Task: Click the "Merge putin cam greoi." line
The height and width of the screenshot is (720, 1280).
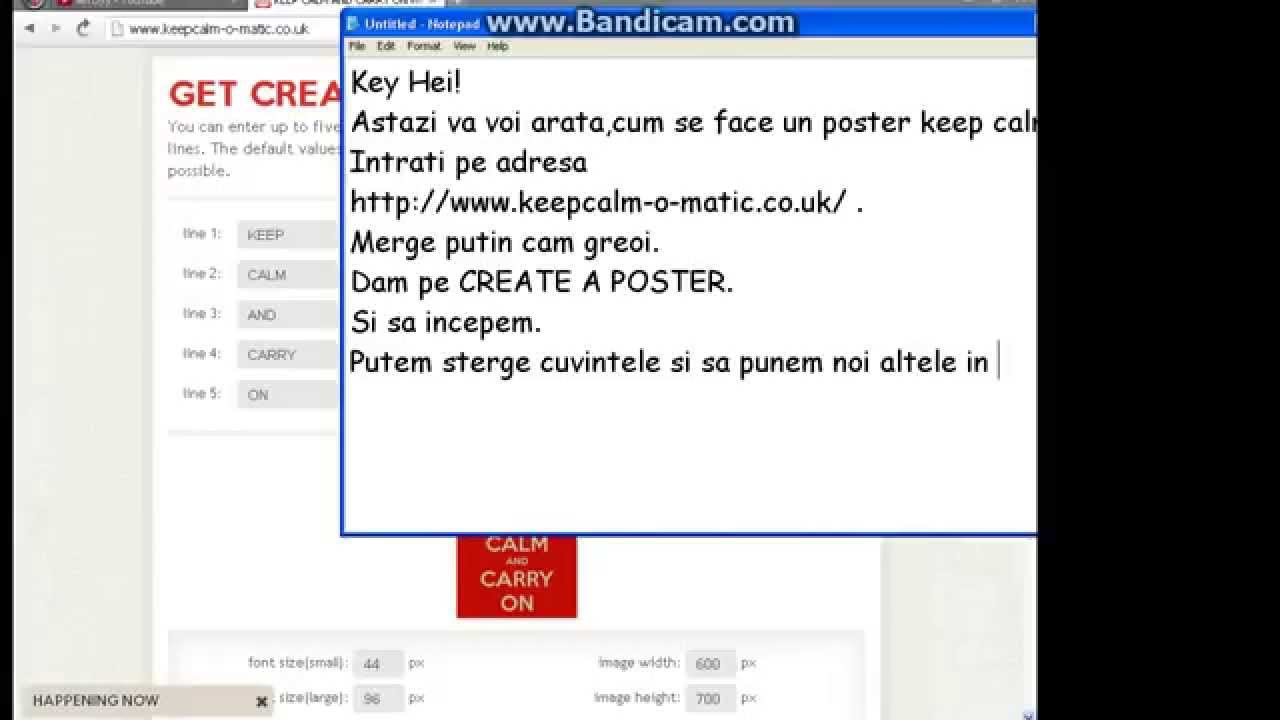Action: pos(505,242)
